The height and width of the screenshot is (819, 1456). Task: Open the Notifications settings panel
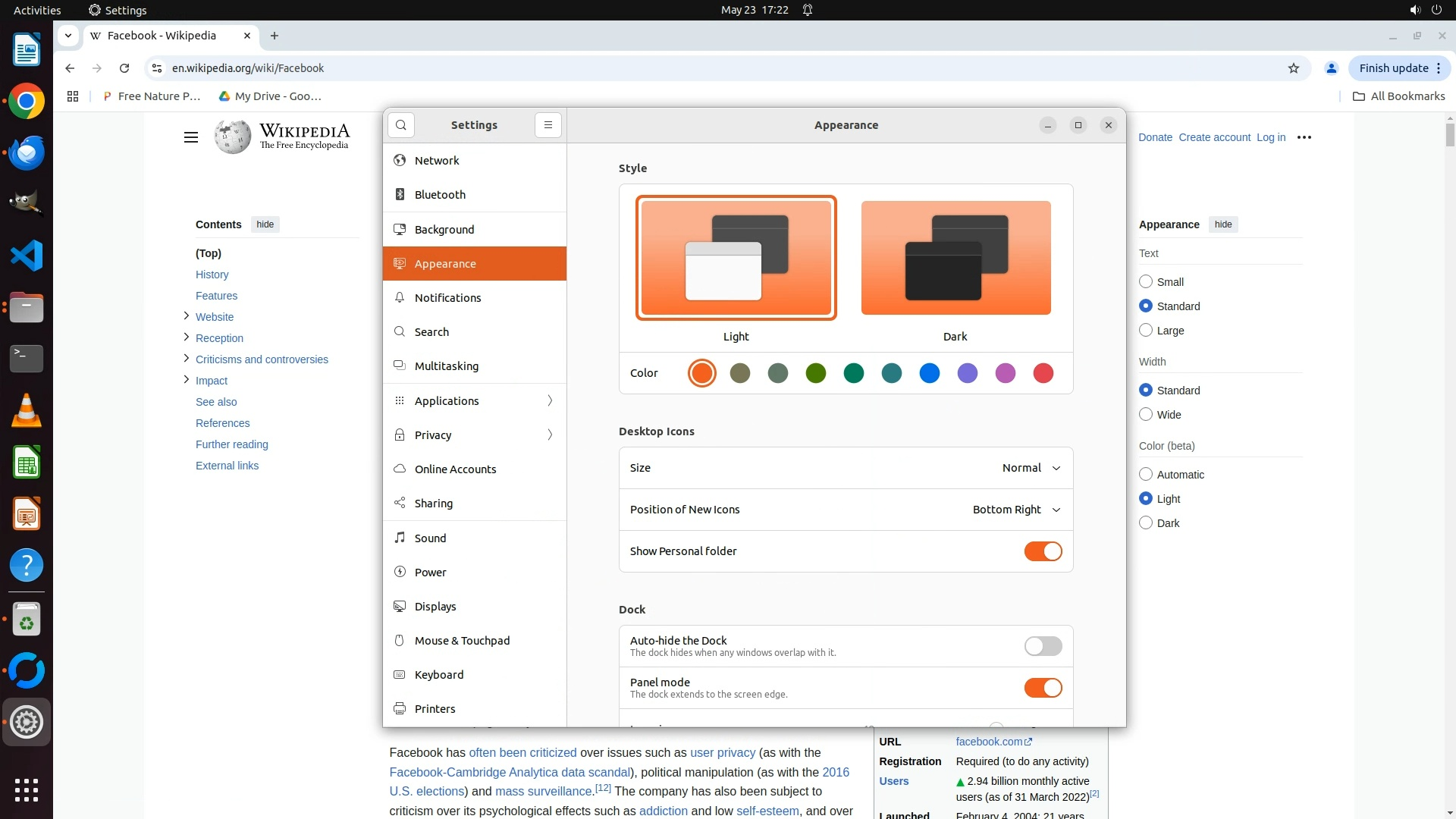[x=447, y=298]
